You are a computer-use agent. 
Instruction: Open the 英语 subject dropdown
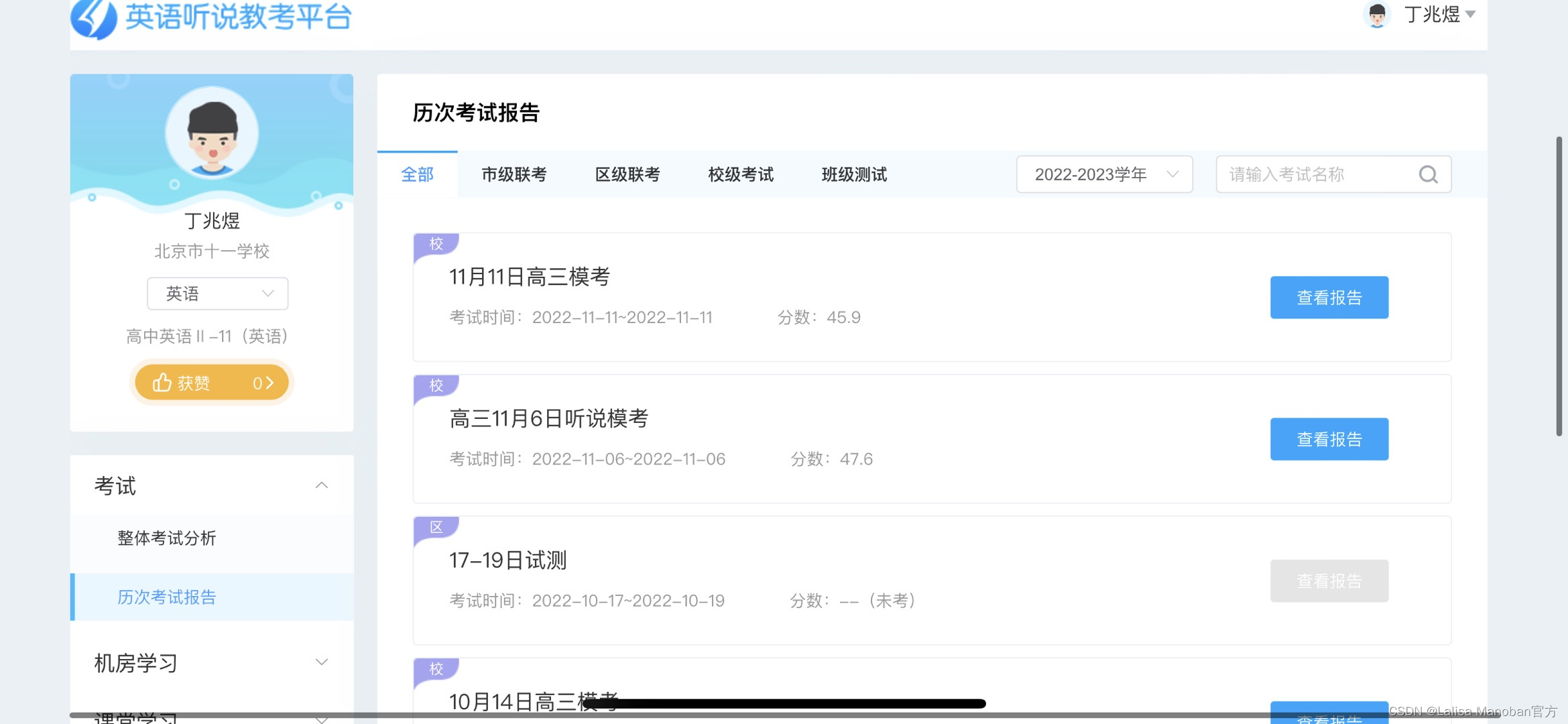217,294
